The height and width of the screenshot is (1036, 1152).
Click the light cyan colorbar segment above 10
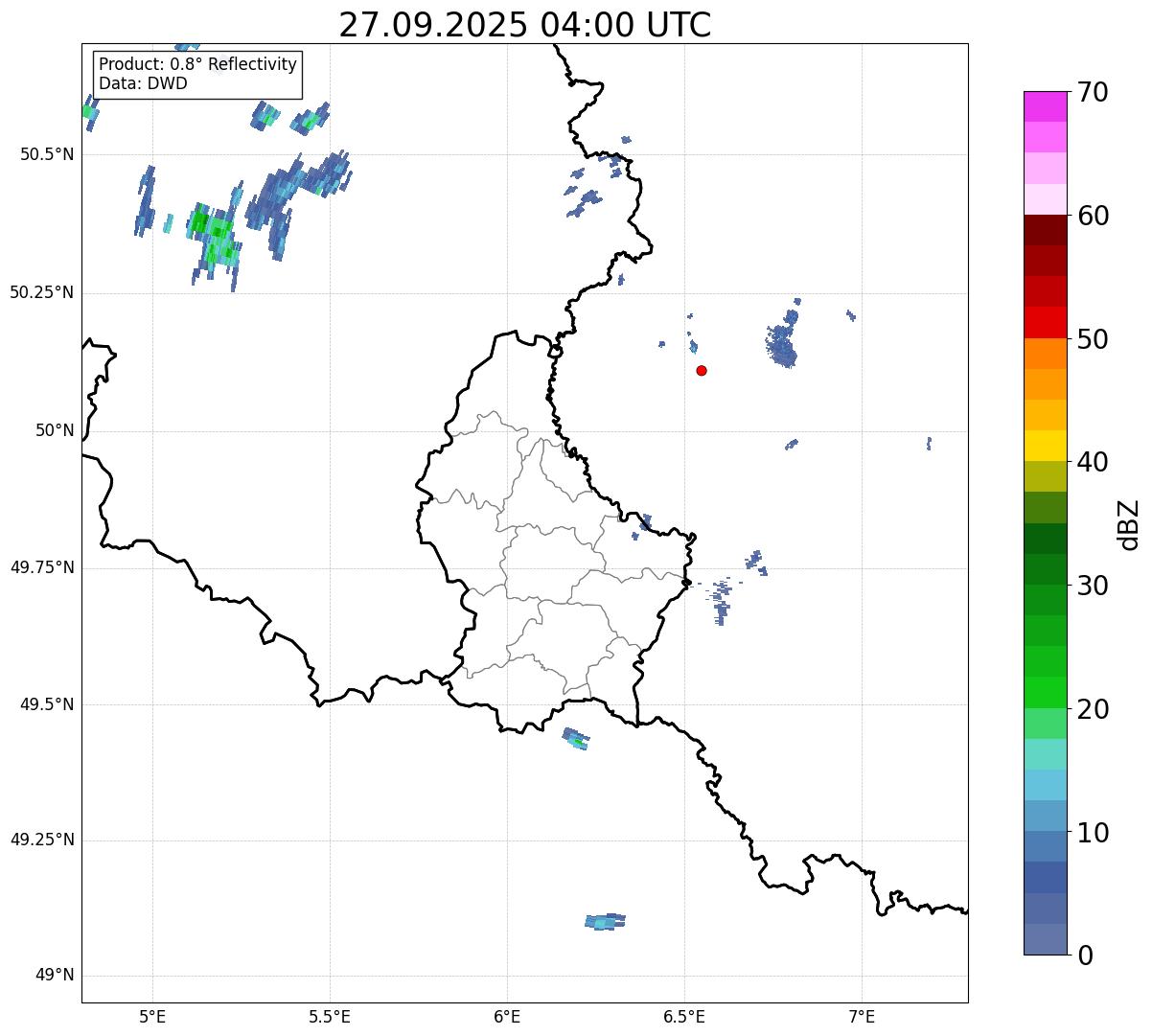1045,785
